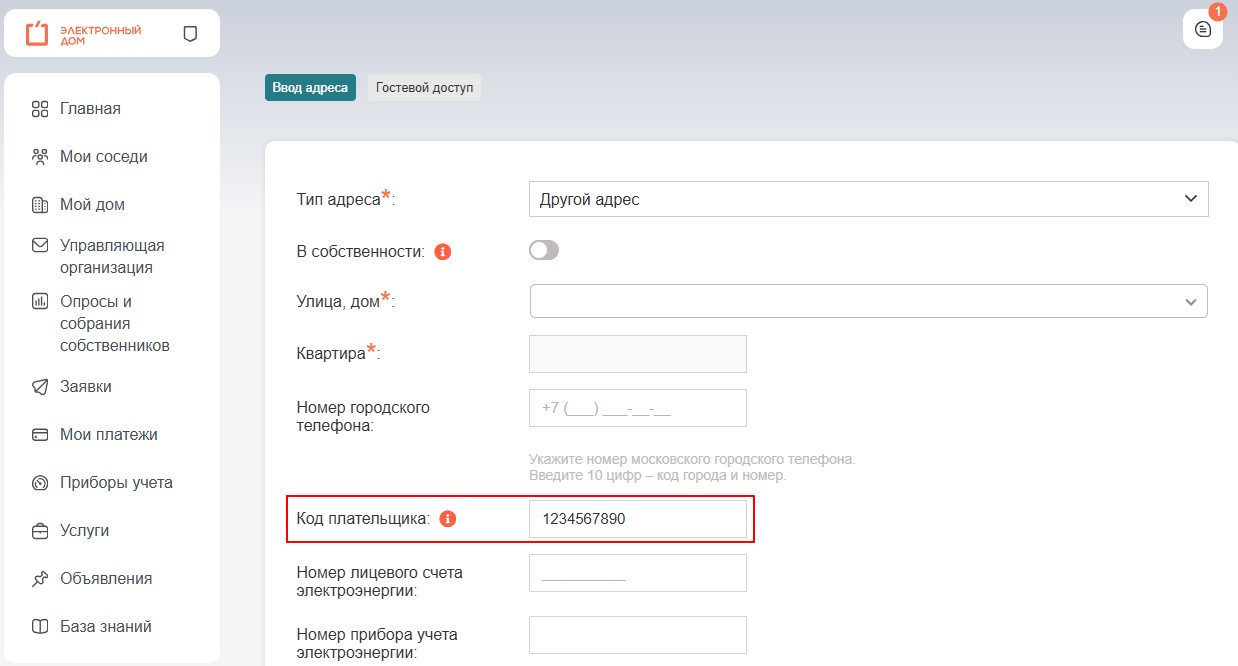
Task: Click the Код плательщика input field
Action: [x=637, y=519]
